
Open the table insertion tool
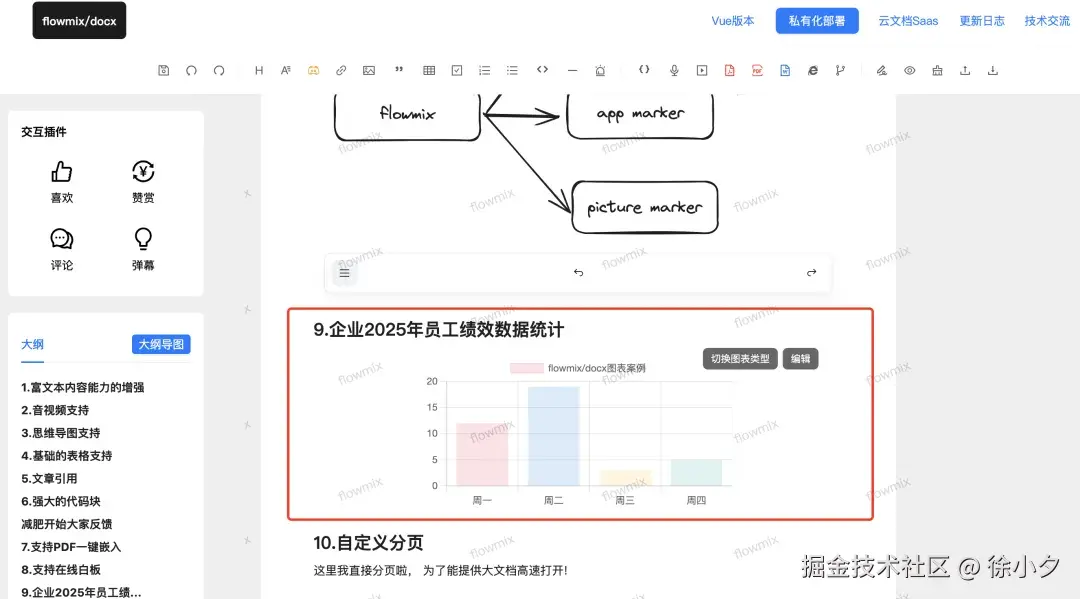pyautogui.click(x=429, y=70)
